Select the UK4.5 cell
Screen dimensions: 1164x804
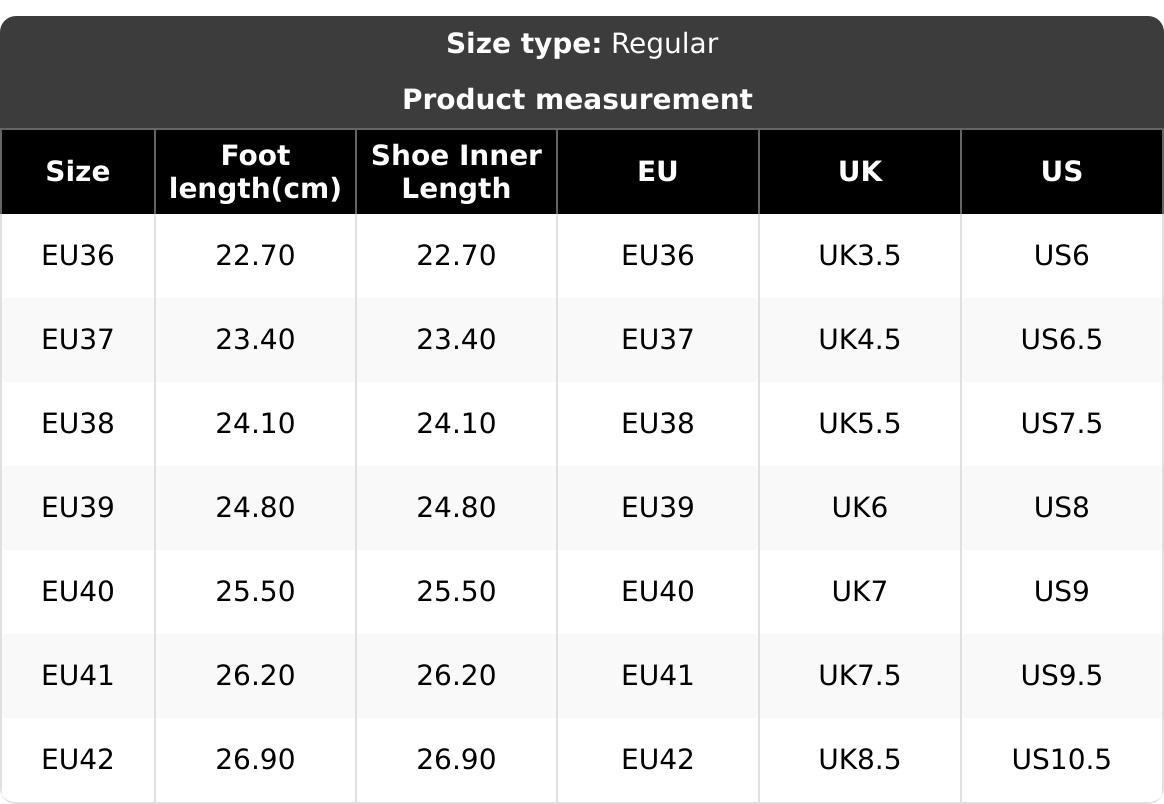point(859,340)
